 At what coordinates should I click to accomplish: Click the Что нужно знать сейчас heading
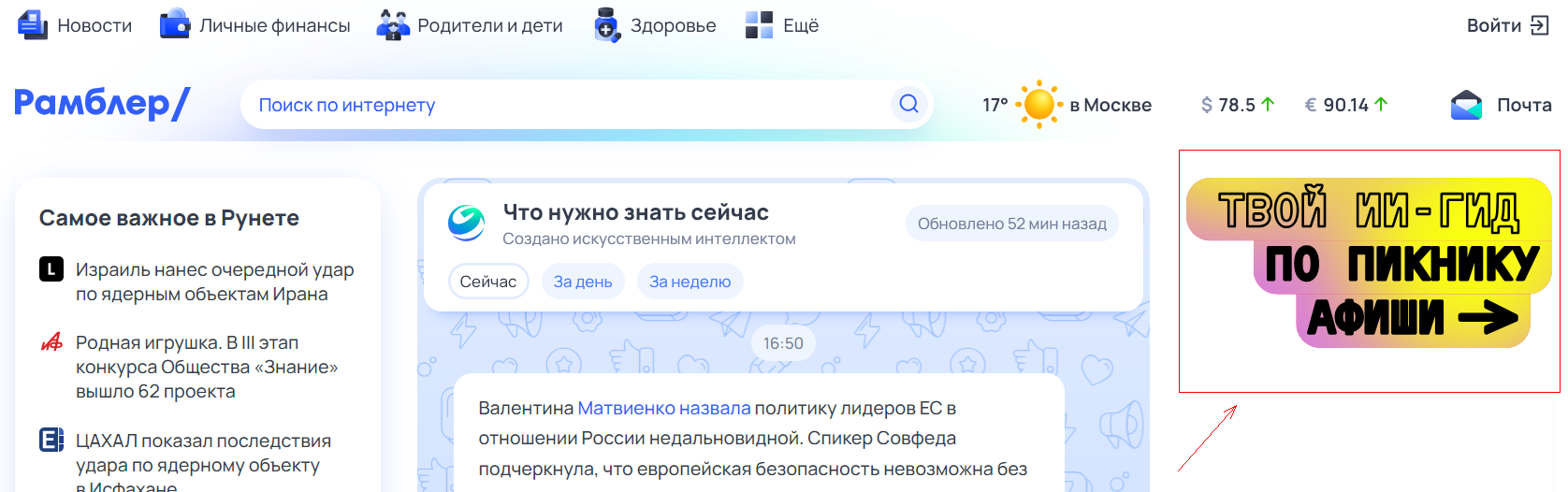(x=636, y=212)
